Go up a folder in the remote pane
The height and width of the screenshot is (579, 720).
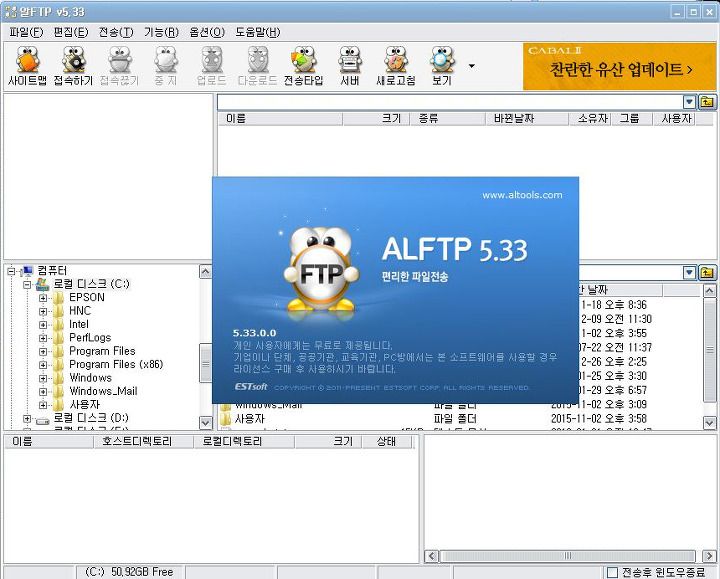pyautogui.click(x=707, y=102)
